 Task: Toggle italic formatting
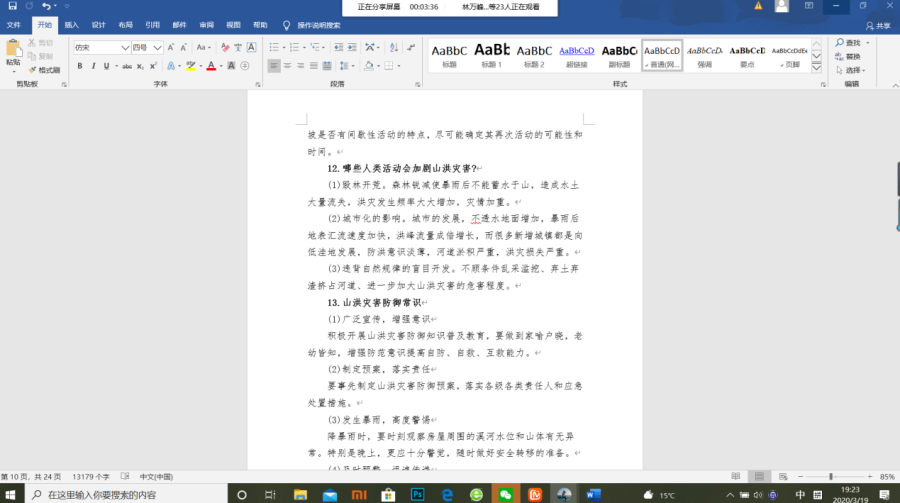(x=93, y=66)
